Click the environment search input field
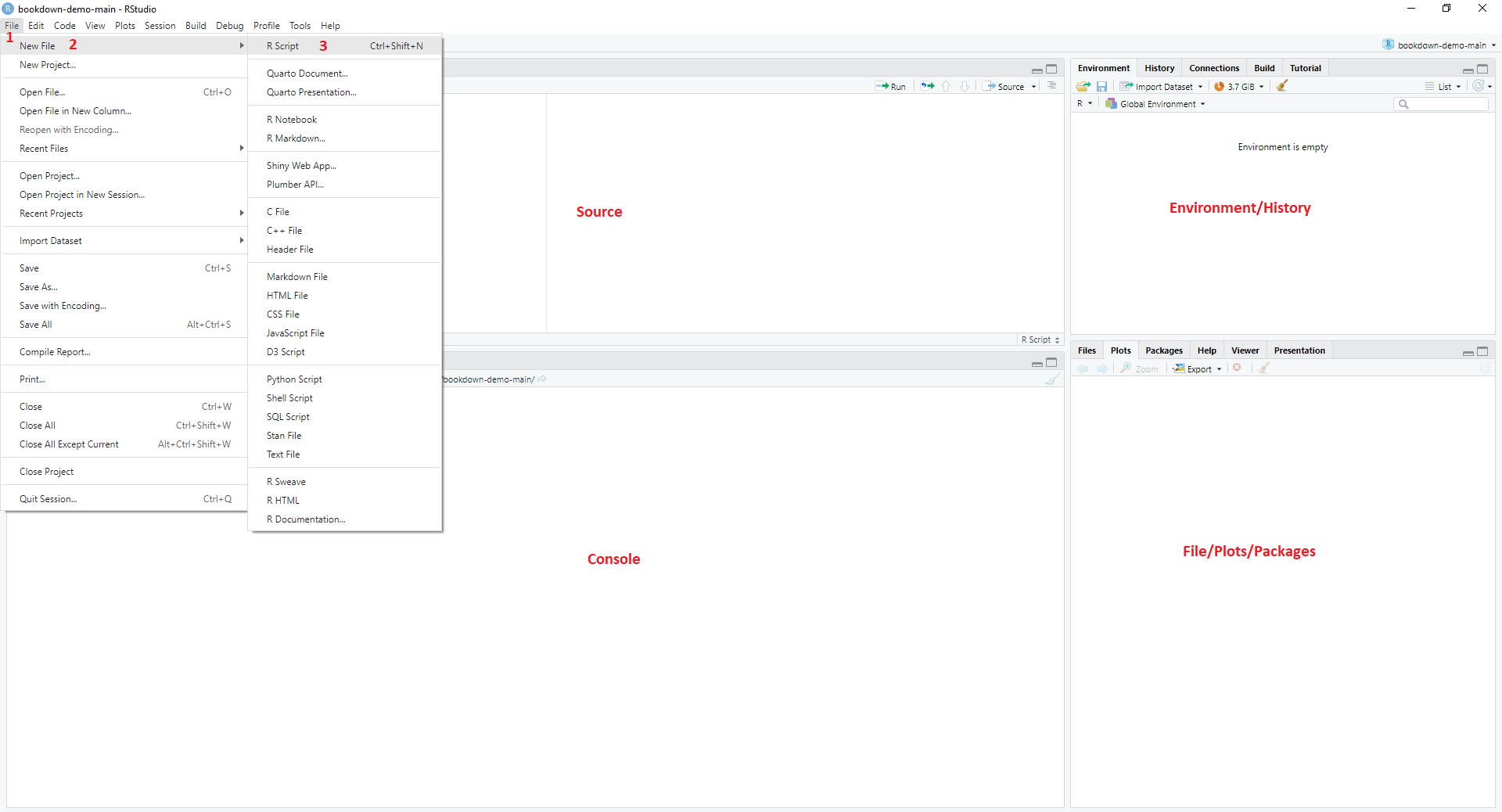Image resolution: width=1502 pixels, height=812 pixels. click(1442, 104)
